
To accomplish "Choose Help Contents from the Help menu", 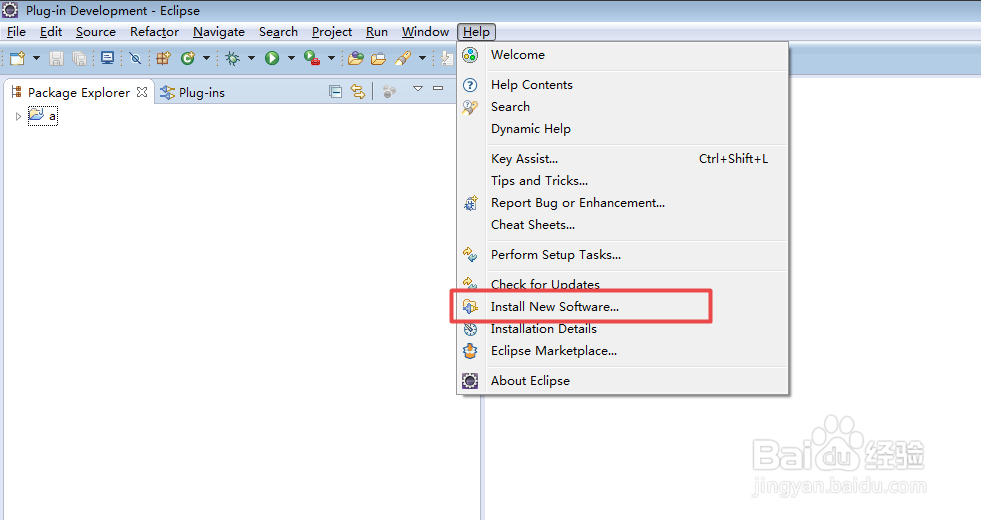I will [623, 84].
